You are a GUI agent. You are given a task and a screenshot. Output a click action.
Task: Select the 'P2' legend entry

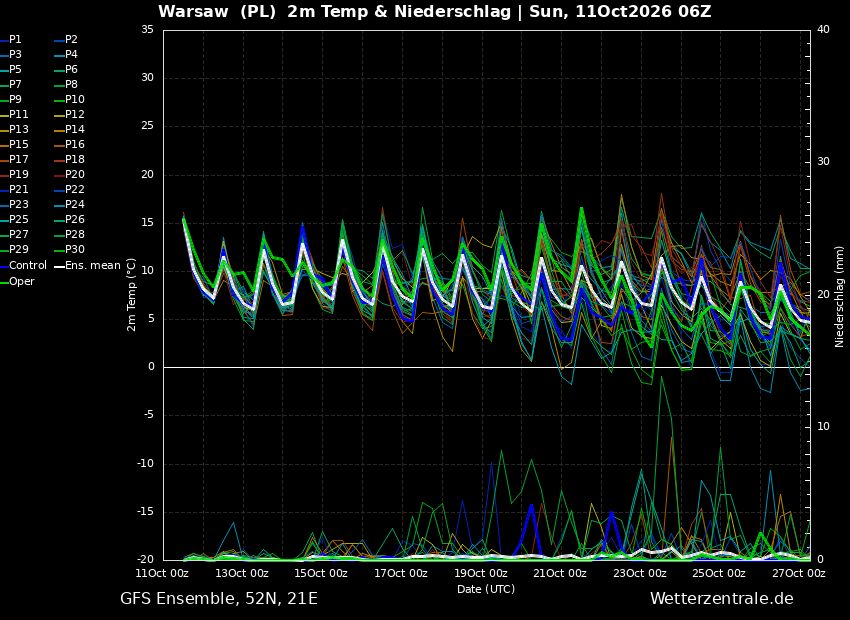(67, 40)
